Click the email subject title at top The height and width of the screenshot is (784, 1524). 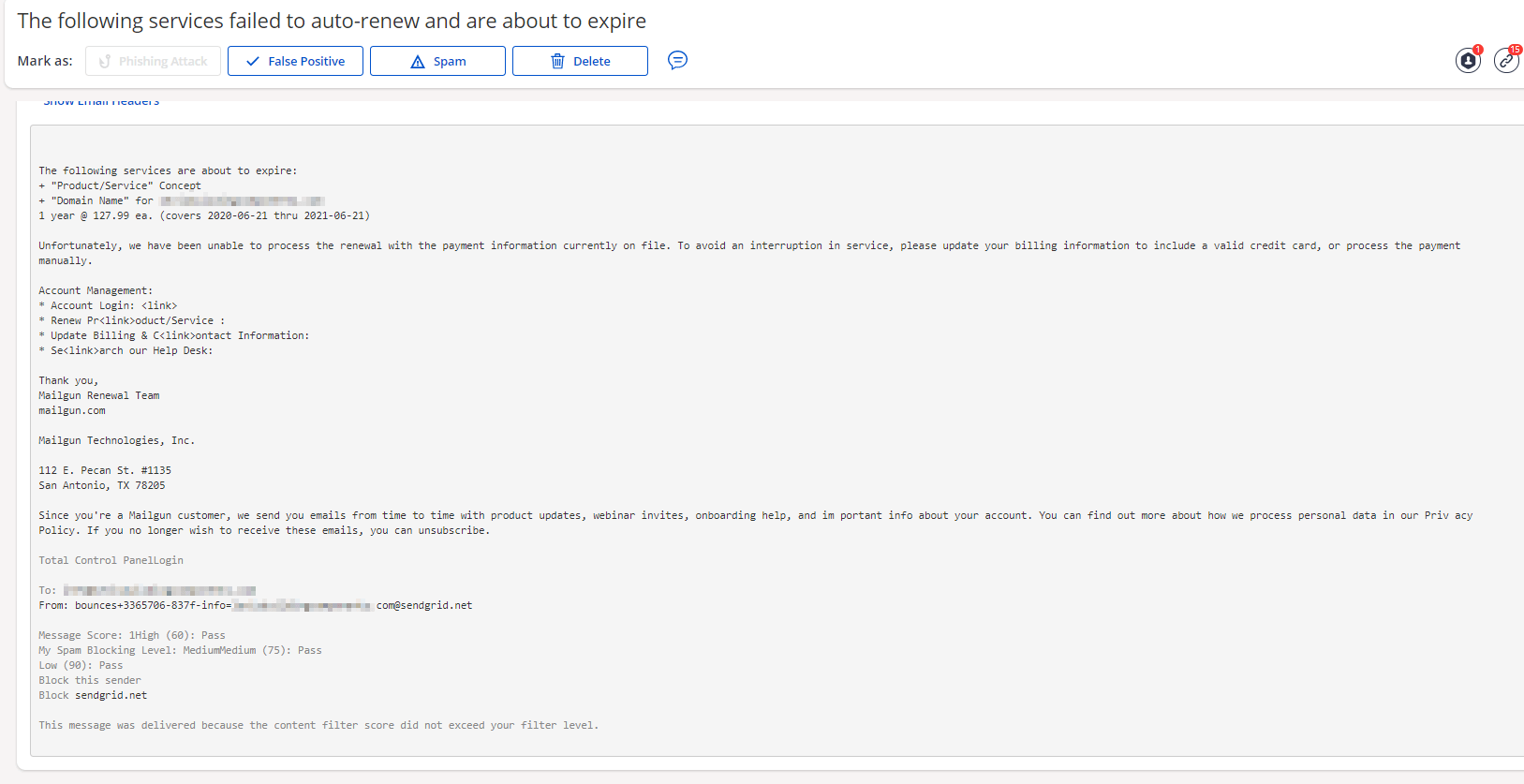(x=332, y=21)
